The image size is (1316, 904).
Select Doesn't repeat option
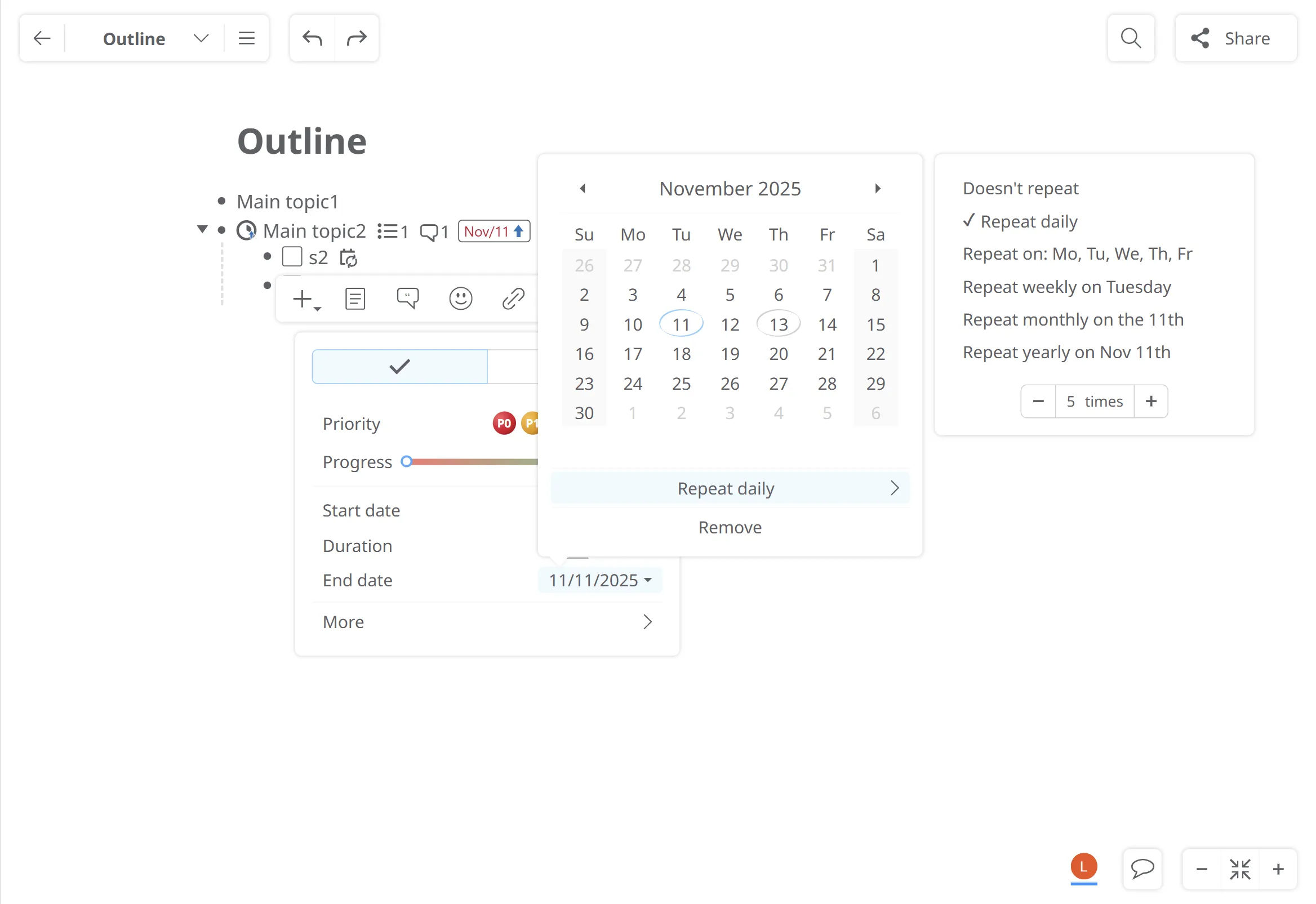pyautogui.click(x=1020, y=189)
